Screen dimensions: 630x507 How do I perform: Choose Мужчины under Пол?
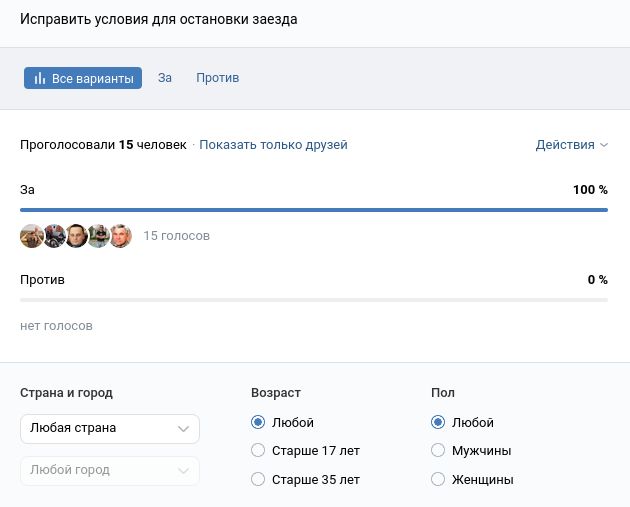pos(438,451)
